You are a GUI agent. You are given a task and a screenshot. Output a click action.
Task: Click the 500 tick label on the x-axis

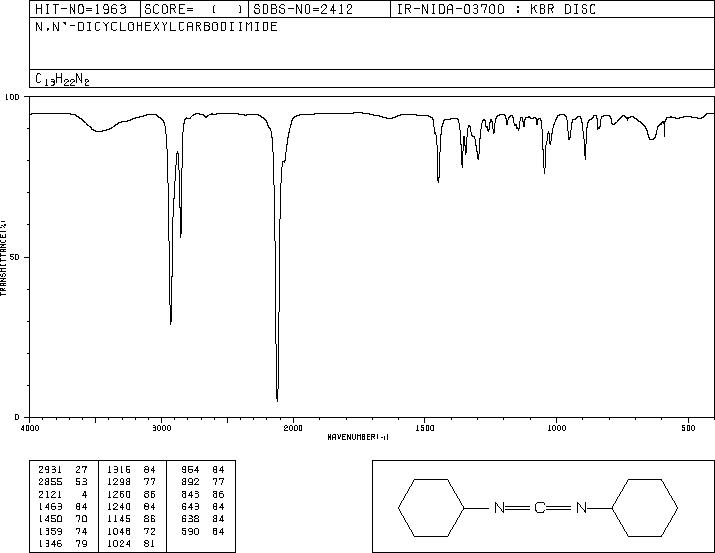(688, 428)
